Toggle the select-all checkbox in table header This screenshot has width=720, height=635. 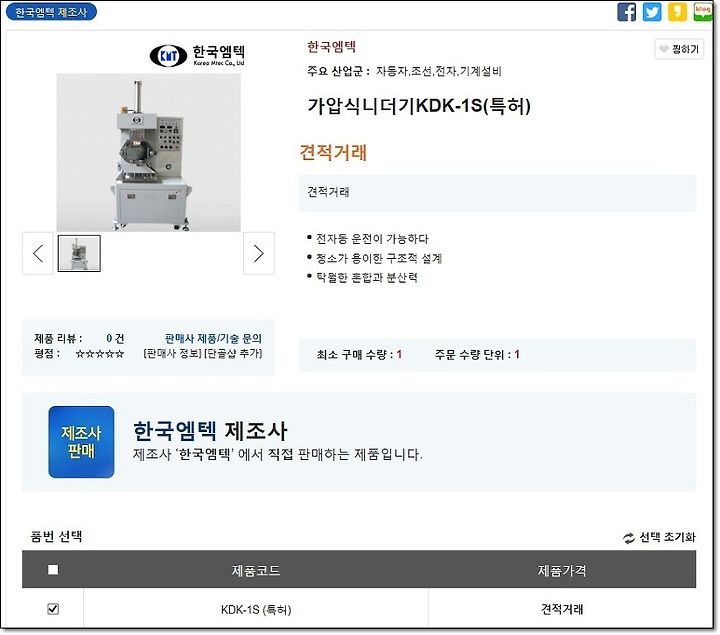53,570
